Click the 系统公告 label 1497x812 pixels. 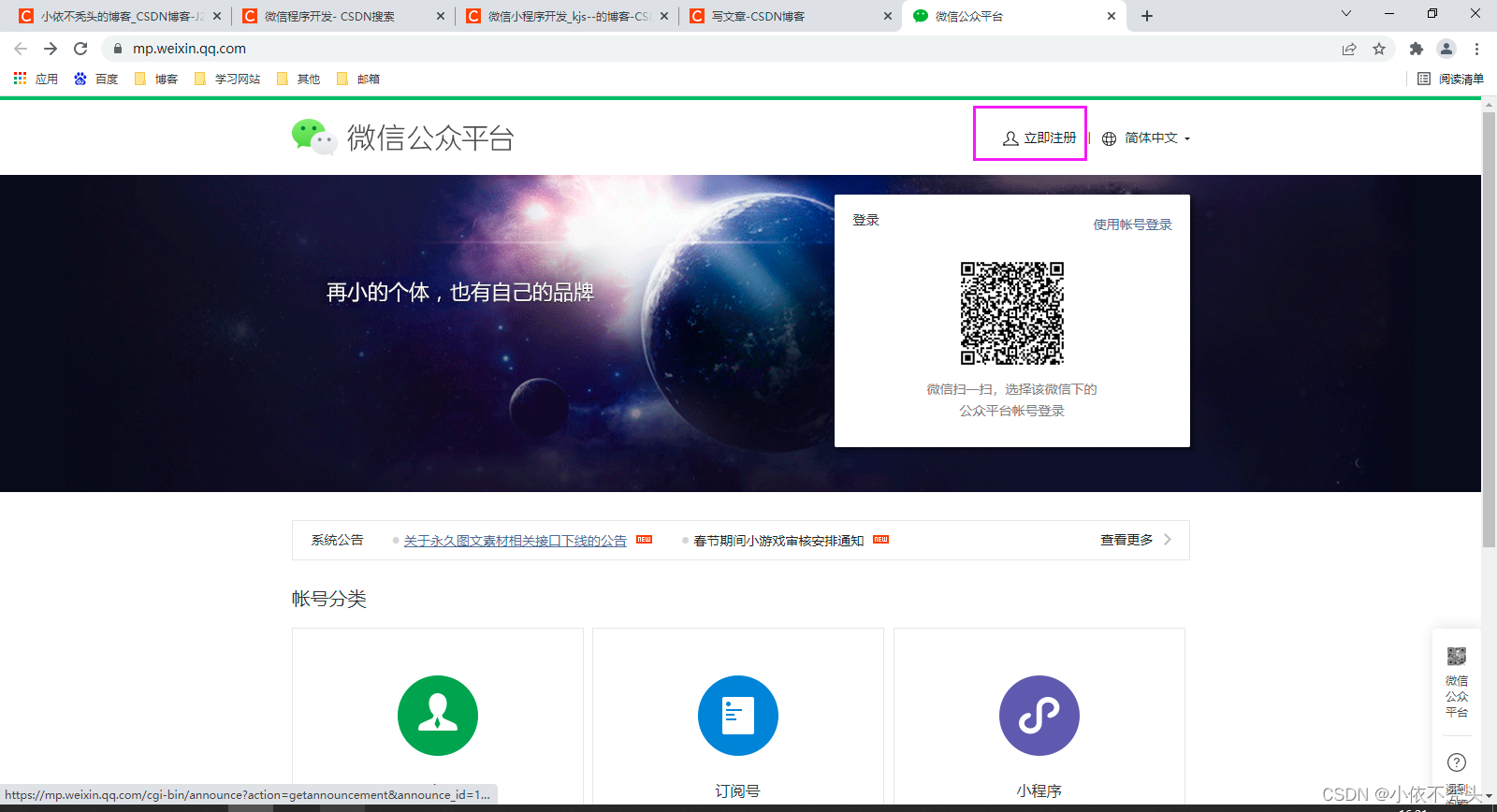click(x=337, y=541)
